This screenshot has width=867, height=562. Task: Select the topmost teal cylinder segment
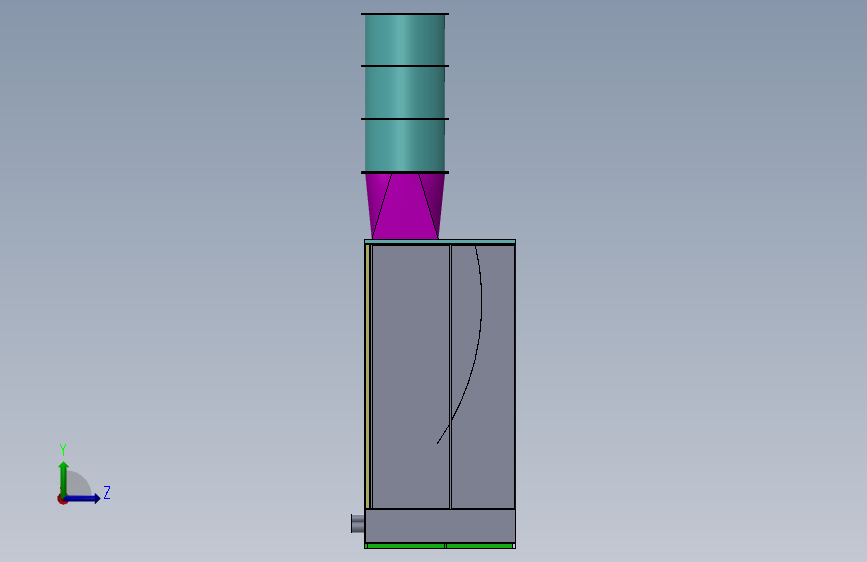coord(405,40)
